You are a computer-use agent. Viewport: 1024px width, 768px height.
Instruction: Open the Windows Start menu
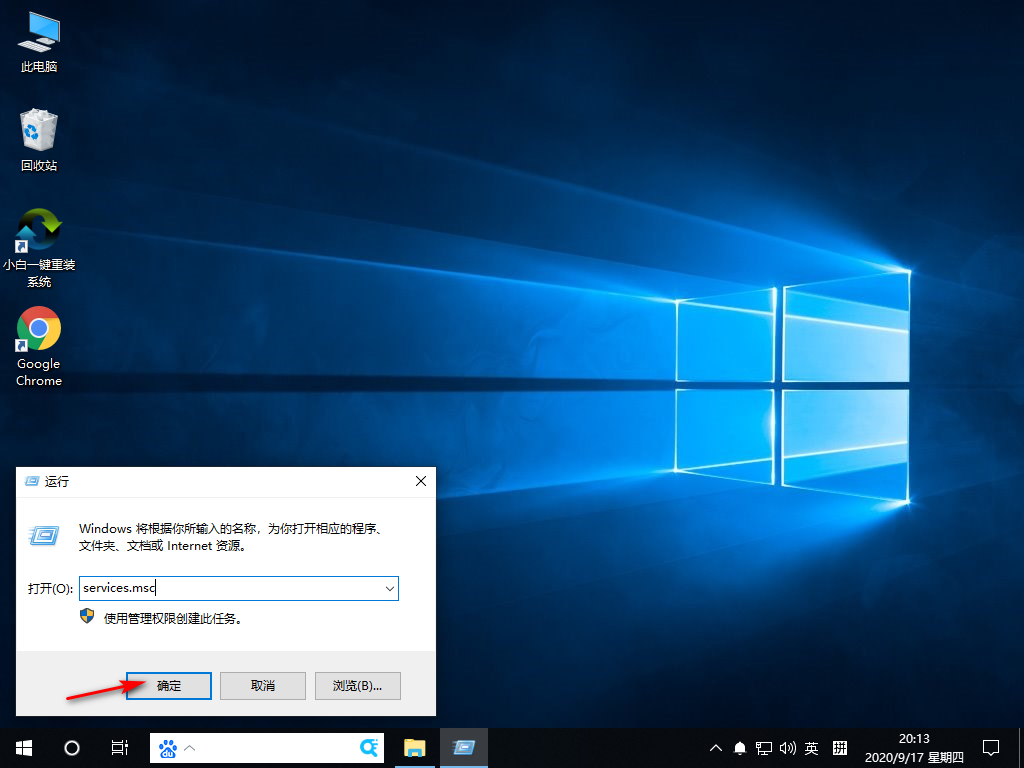[x=24, y=747]
